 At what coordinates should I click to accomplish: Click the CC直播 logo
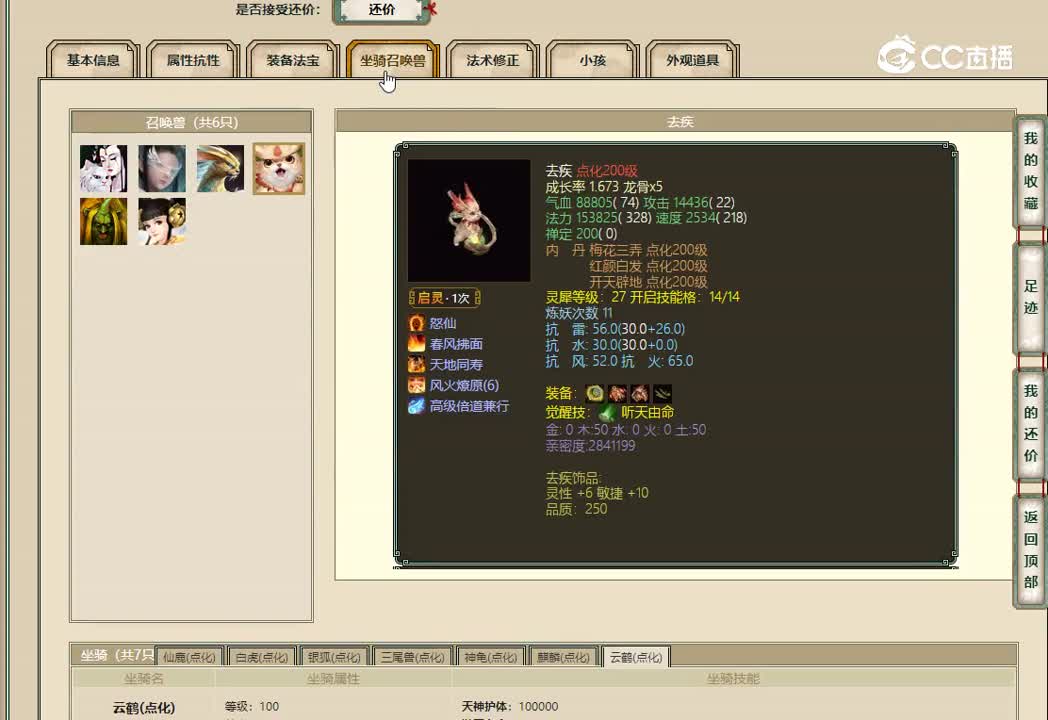(x=945, y=55)
